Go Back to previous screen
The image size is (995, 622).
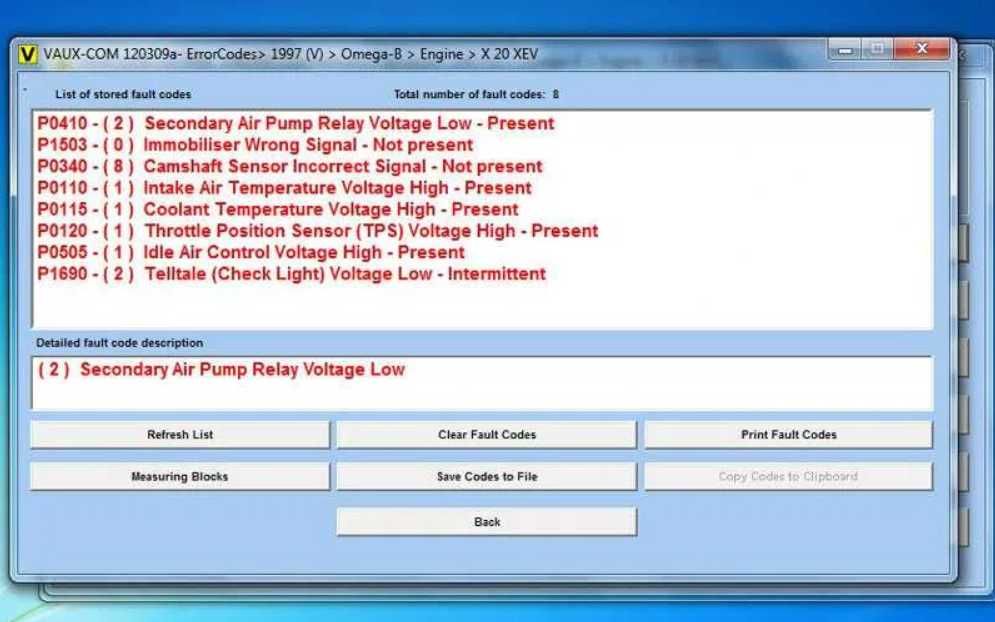click(487, 522)
